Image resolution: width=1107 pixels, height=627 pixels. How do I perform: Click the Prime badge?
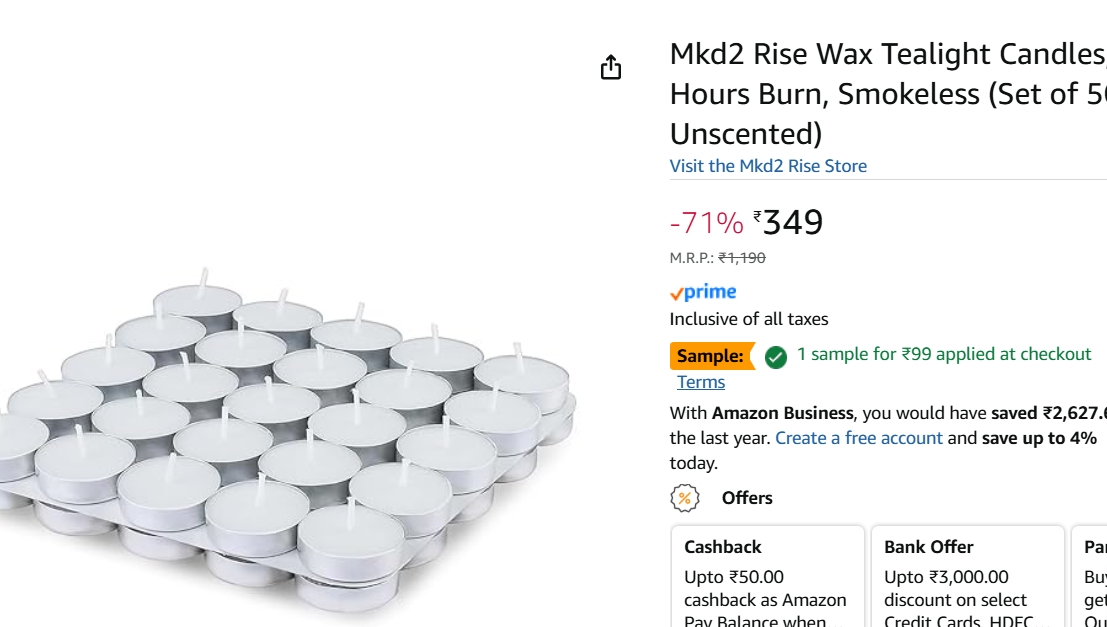point(702,291)
